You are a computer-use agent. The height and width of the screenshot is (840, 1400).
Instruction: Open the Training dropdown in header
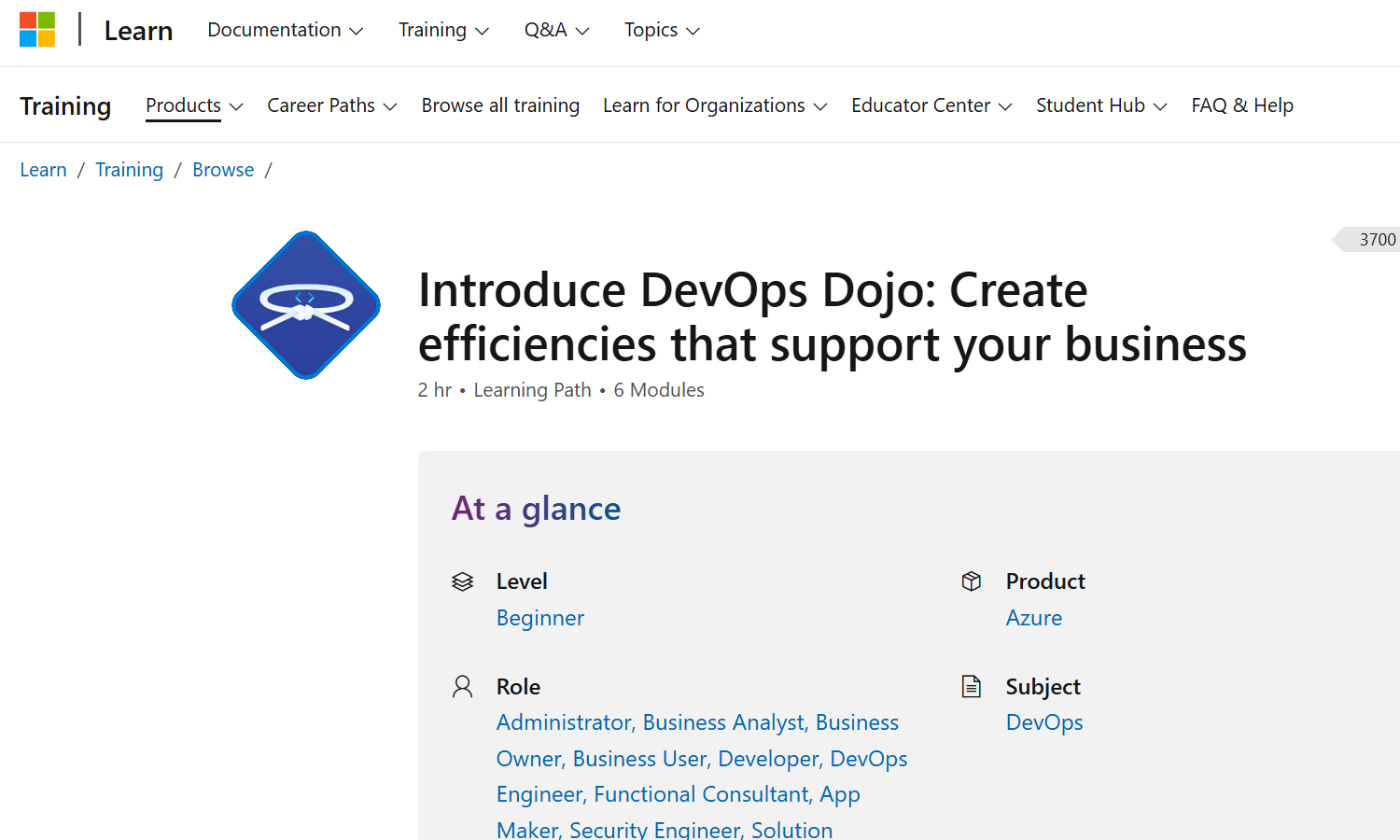443,30
